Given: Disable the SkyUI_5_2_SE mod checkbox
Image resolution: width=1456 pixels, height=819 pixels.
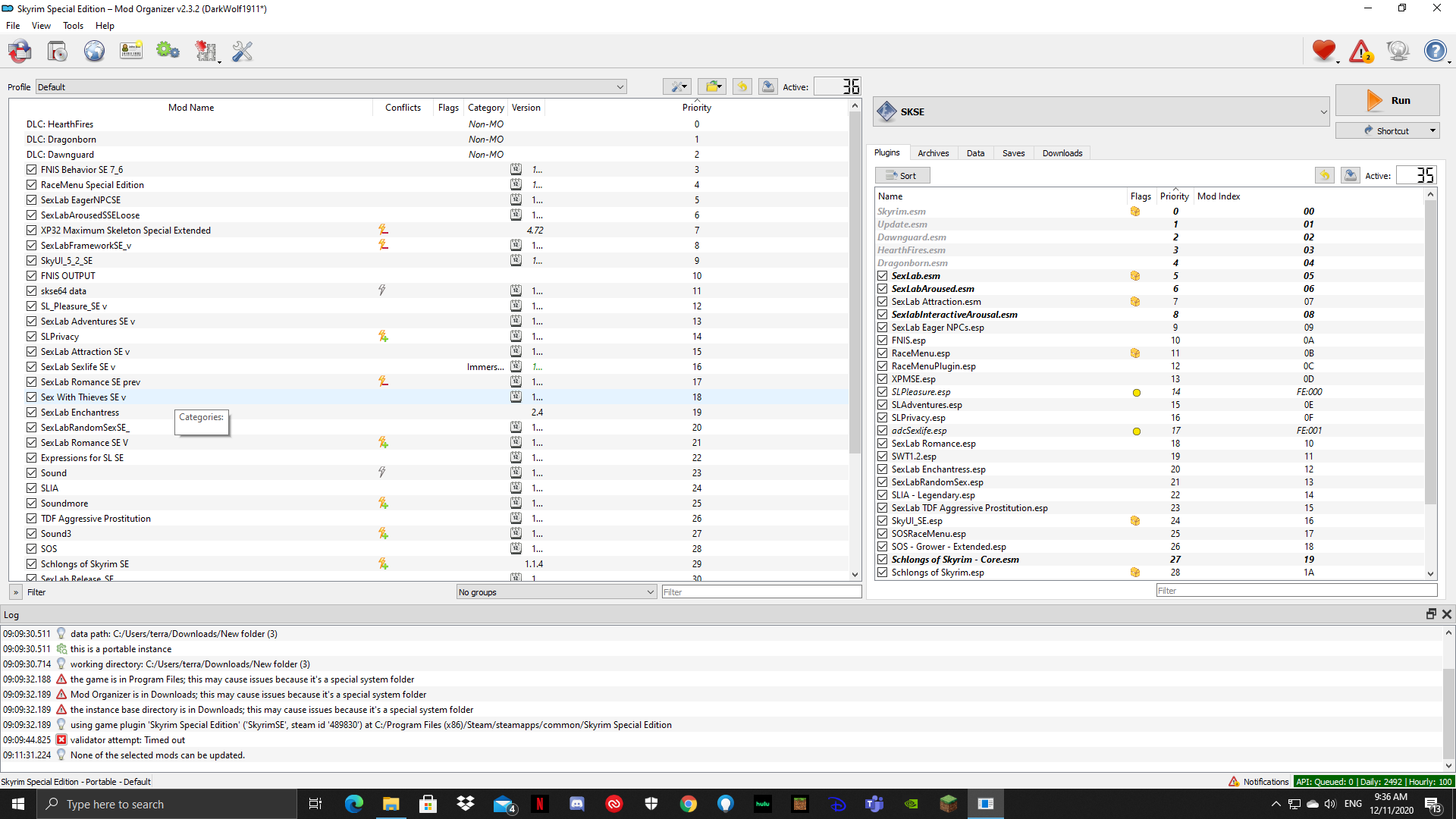Looking at the screenshot, I should pos(31,261).
